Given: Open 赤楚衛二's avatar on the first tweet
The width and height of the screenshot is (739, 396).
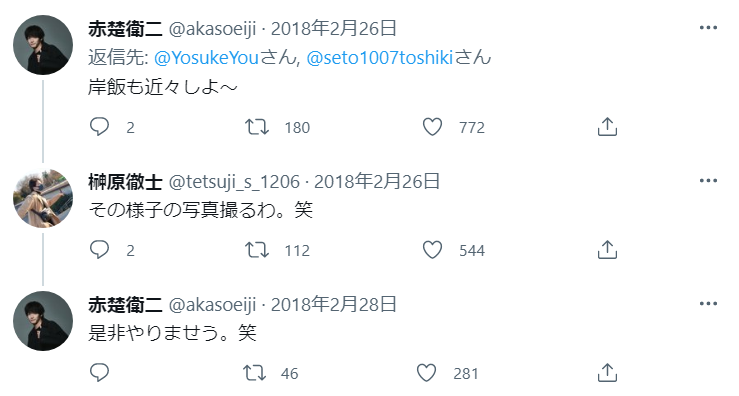Looking at the screenshot, I should click(x=43, y=45).
